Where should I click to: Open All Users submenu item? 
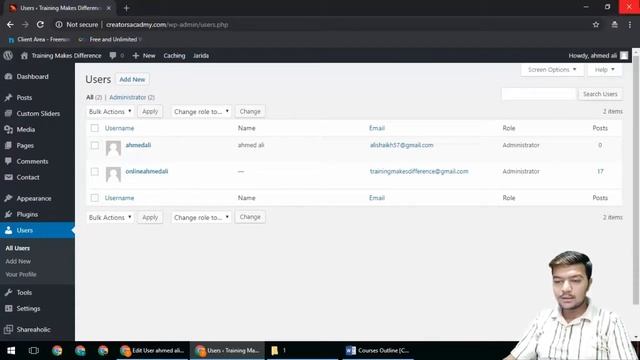18,248
